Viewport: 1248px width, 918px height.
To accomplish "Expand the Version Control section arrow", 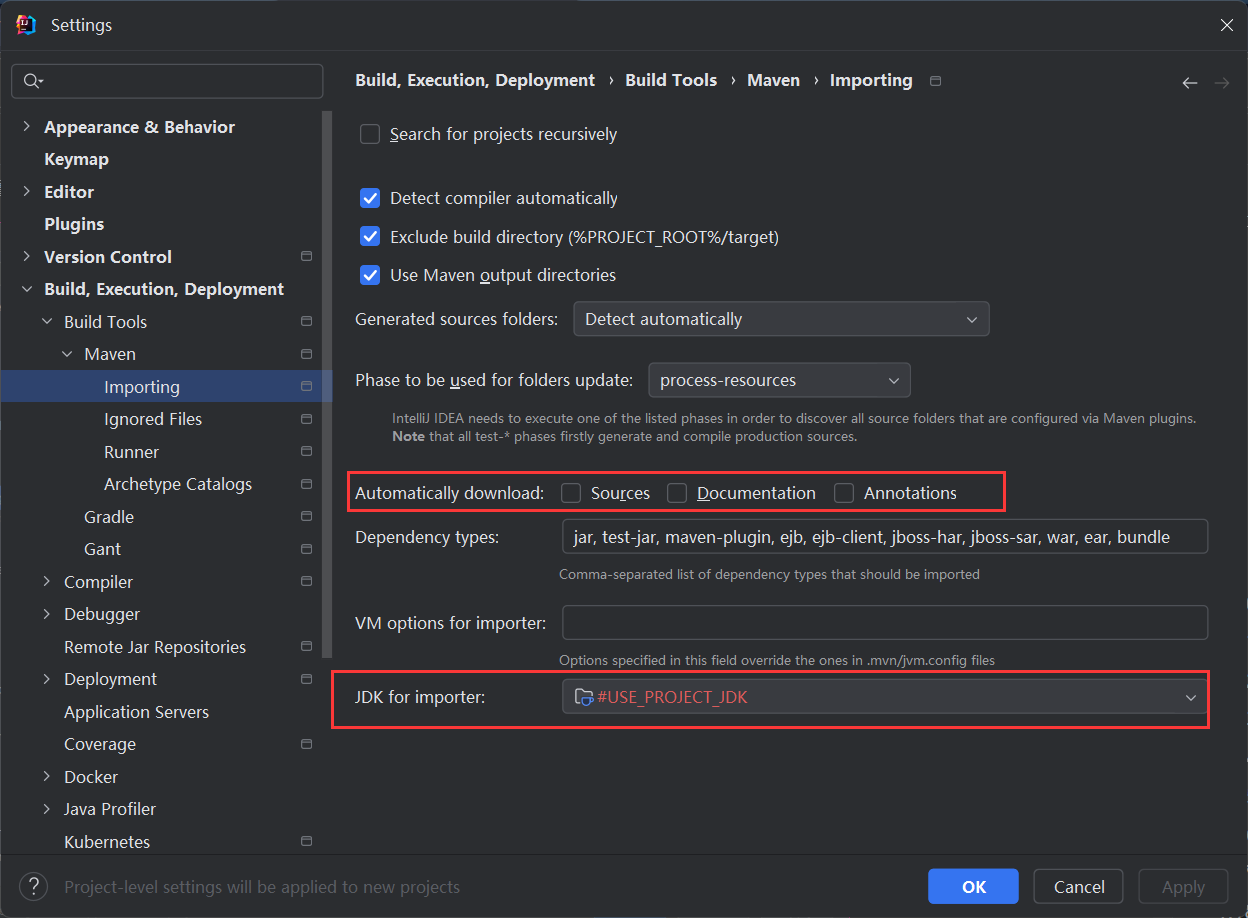I will pos(27,257).
